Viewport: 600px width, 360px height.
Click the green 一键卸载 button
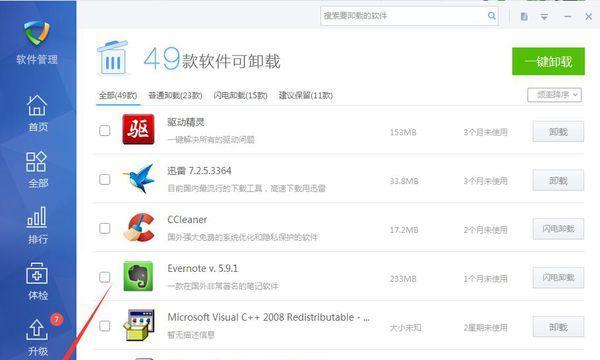pos(548,61)
